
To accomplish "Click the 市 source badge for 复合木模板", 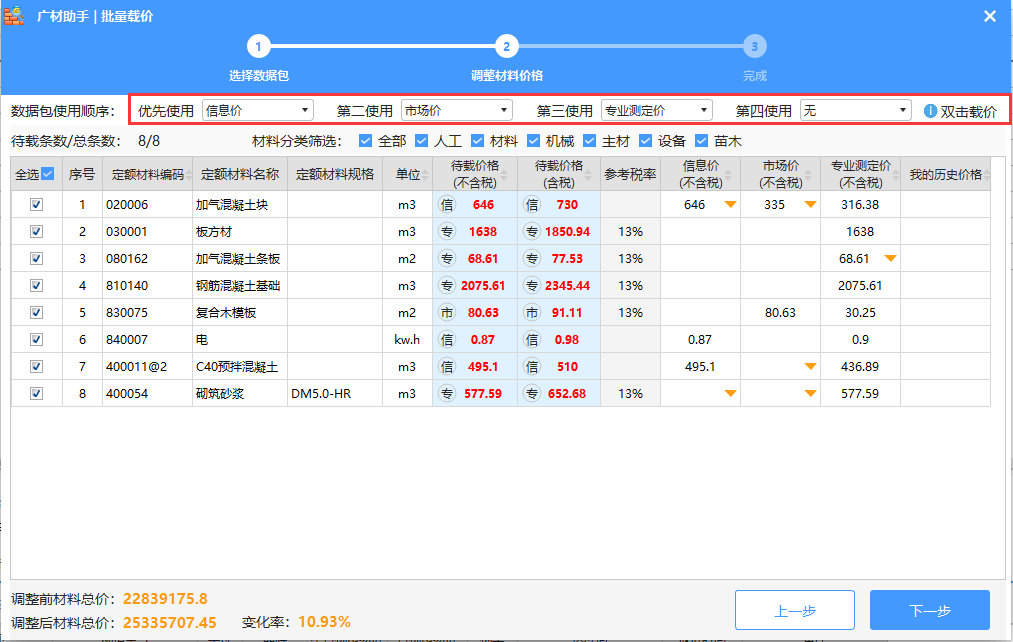I will click(447, 313).
